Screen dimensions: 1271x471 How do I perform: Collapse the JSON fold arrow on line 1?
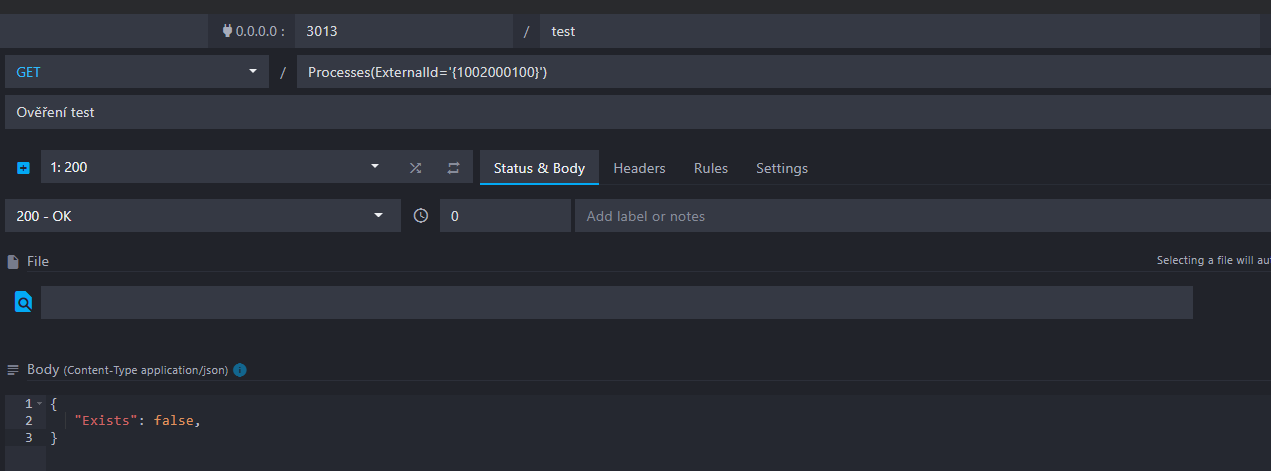tap(39, 403)
